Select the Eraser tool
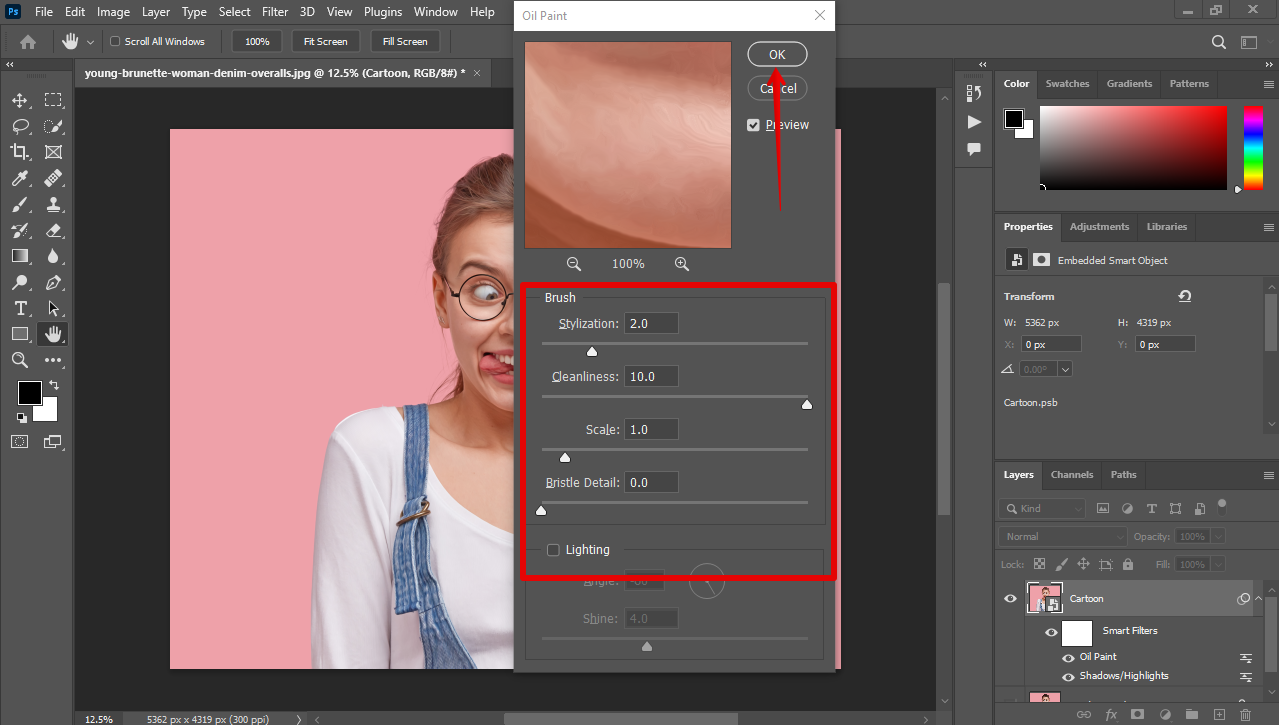This screenshot has height=725, width=1279. 53,230
